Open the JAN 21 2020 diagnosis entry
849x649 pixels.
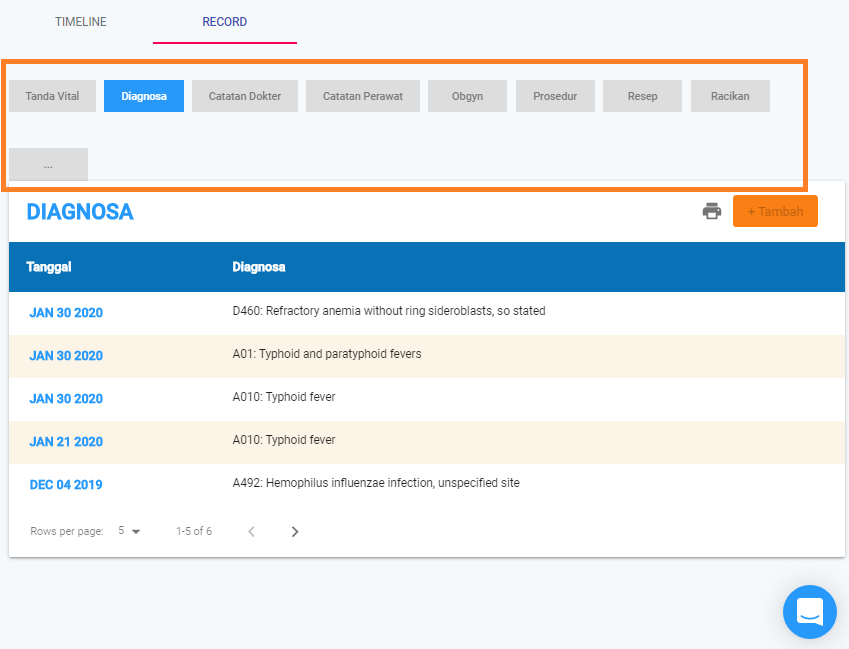(x=66, y=442)
